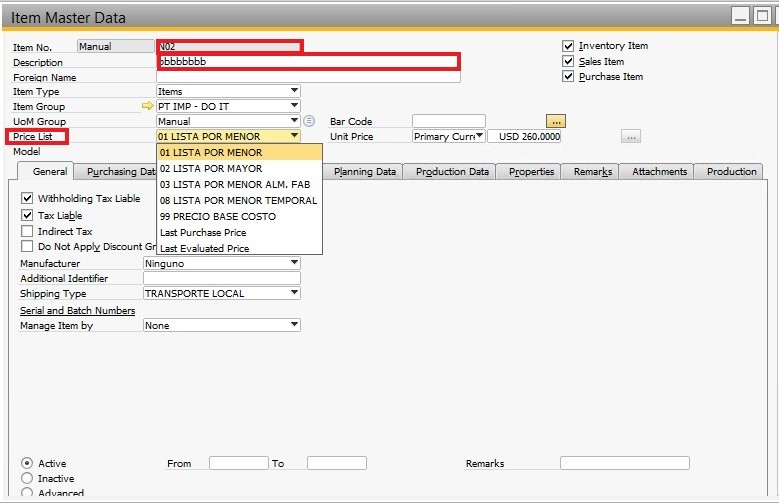Open the Shipping Type dropdown
This screenshot has width=779, height=503.
pyautogui.click(x=294, y=294)
